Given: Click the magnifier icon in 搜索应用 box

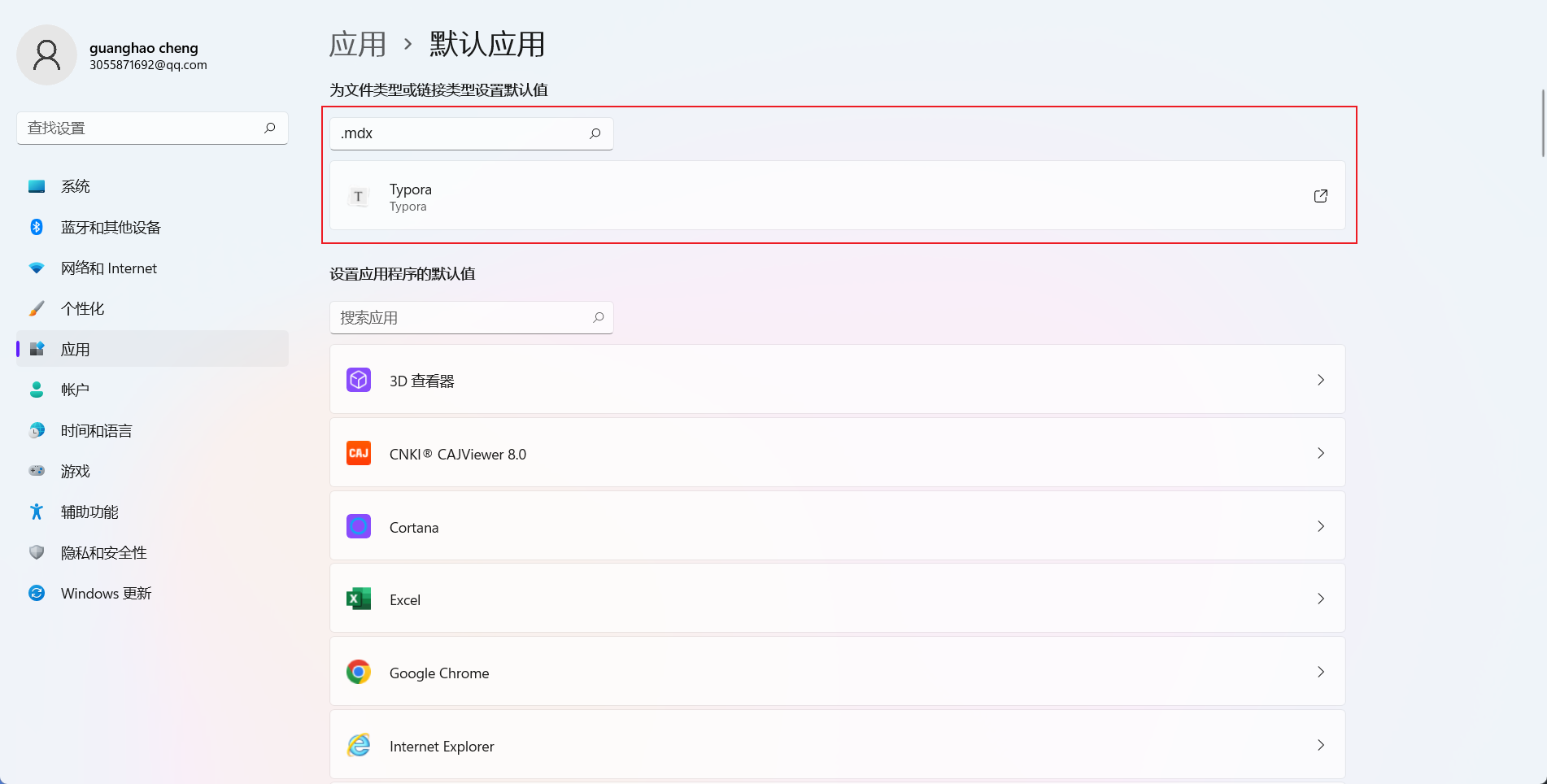Looking at the screenshot, I should tap(599, 317).
